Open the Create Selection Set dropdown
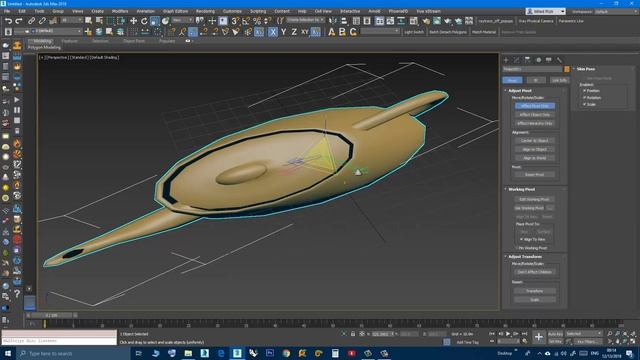The height and width of the screenshot is (360, 640). pos(305,20)
